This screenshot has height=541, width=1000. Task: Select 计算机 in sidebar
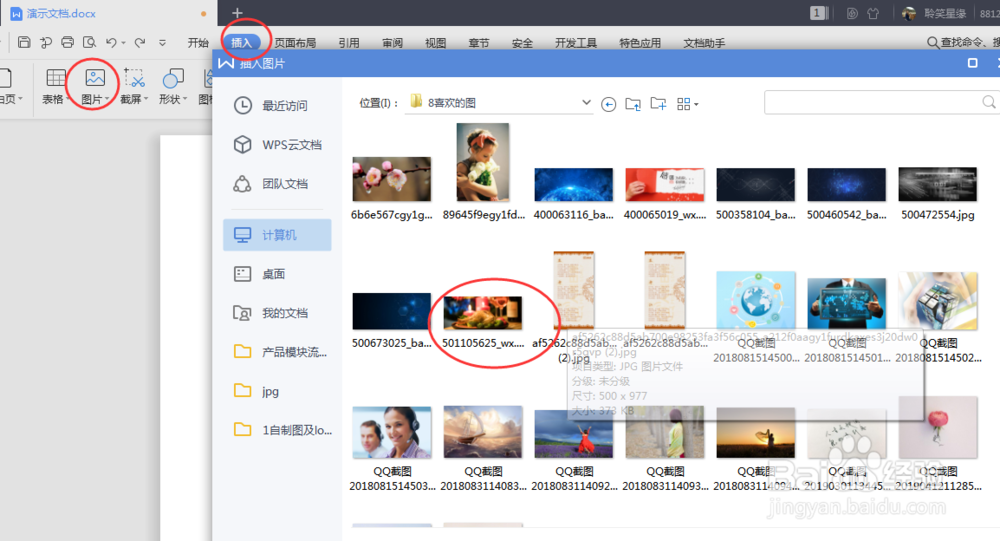(x=277, y=235)
